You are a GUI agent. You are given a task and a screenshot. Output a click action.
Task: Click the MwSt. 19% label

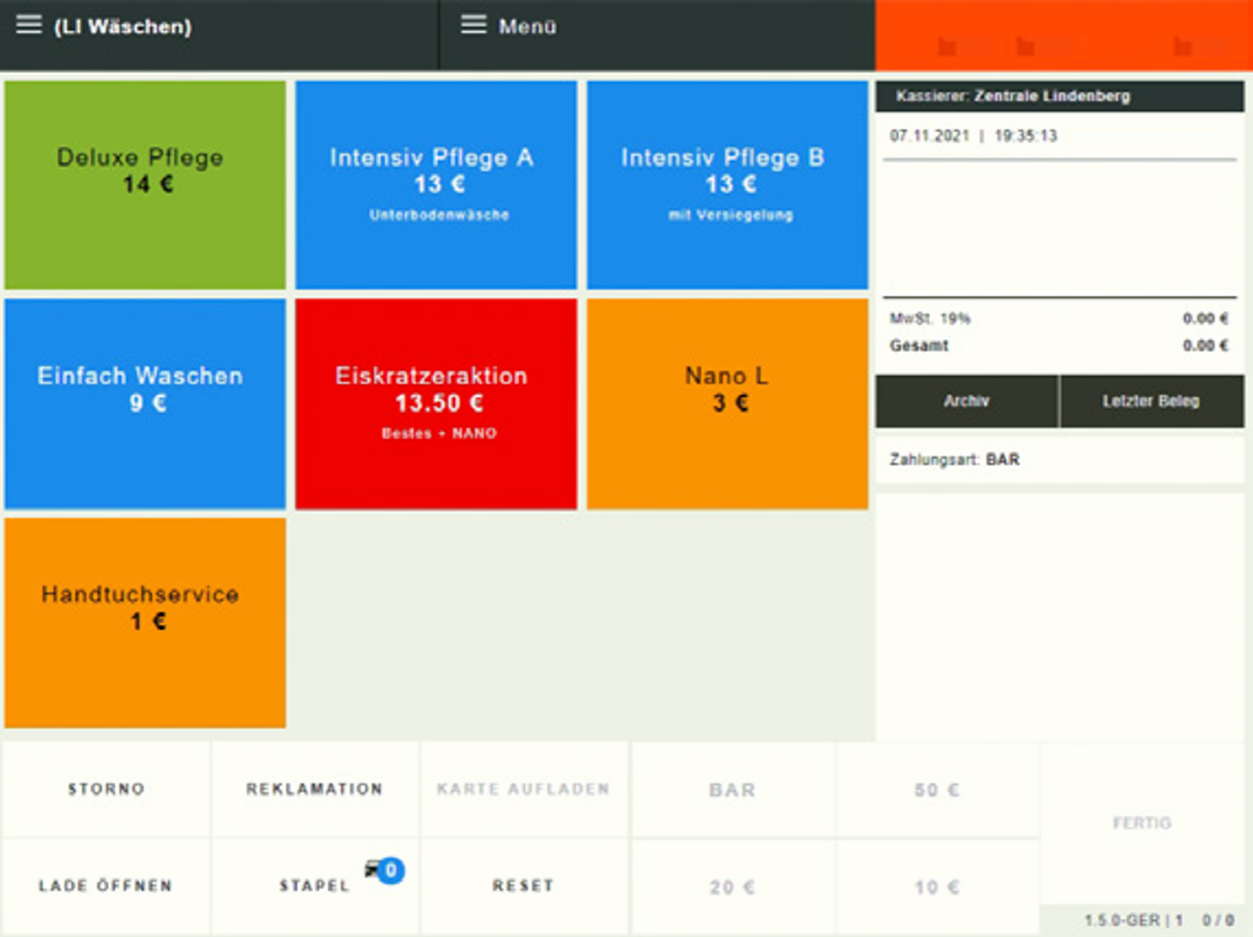click(930, 319)
